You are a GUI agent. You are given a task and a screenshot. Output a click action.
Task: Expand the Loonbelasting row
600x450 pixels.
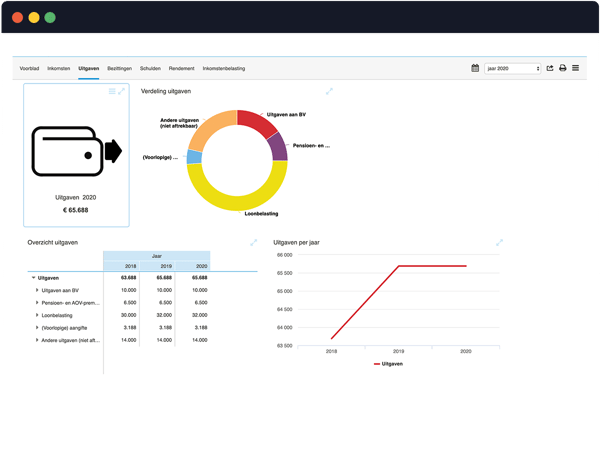(37, 315)
